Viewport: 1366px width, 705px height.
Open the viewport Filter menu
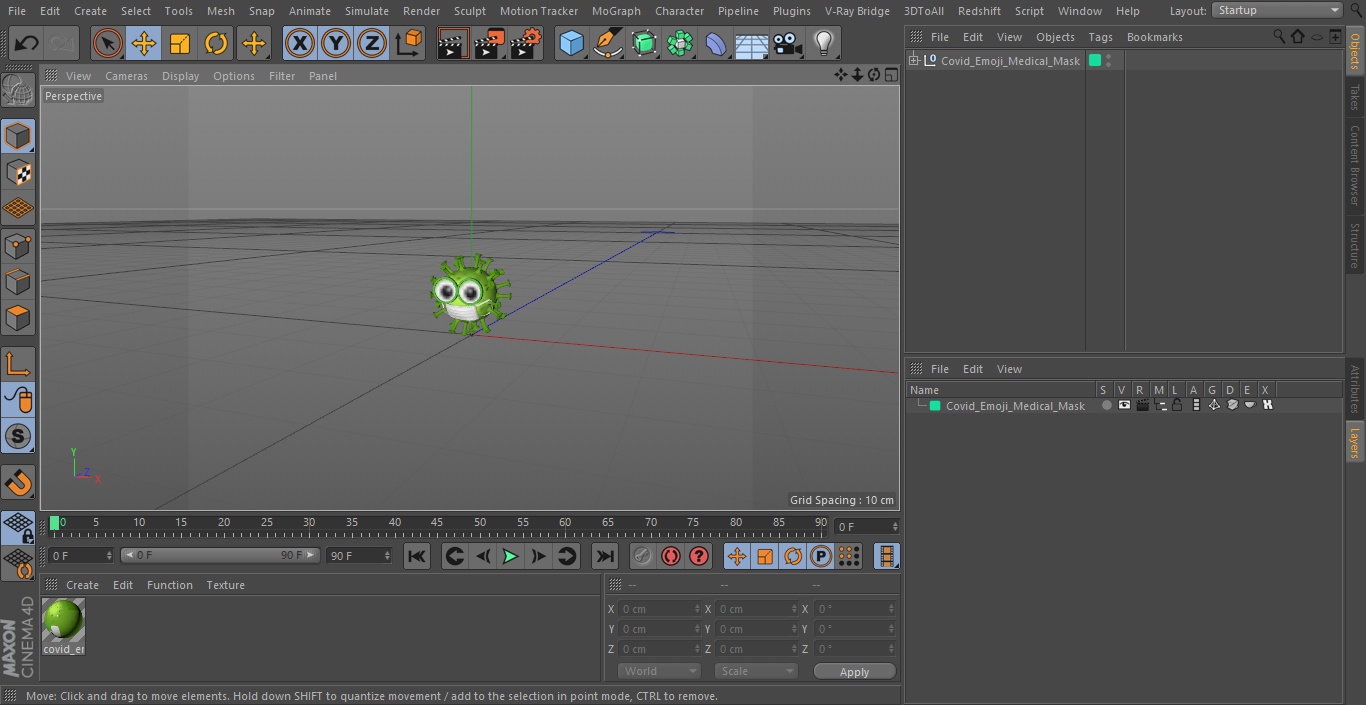click(x=282, y=76)
